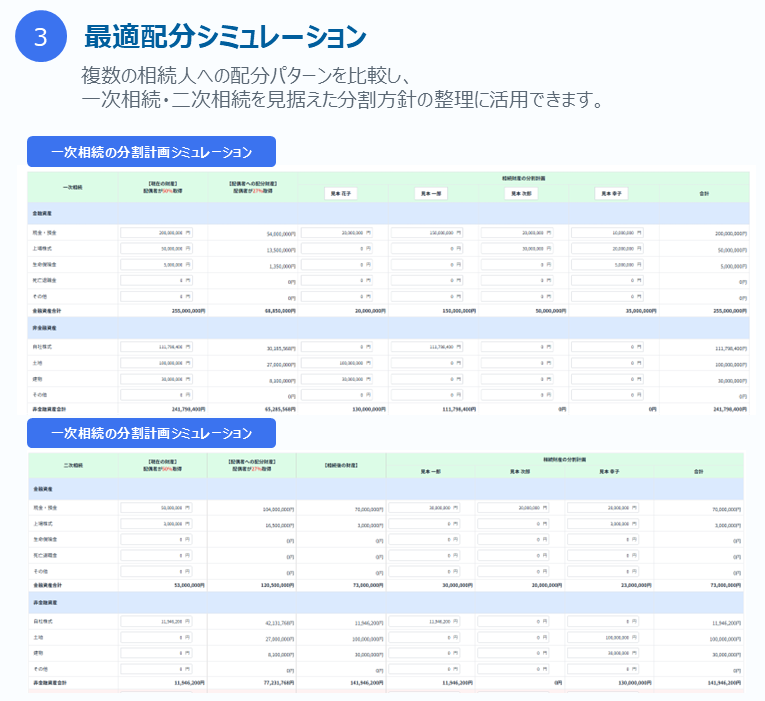Click the 合計 column header in 一次相続 table
765x701 pixels.
click(x=704, y=194)
